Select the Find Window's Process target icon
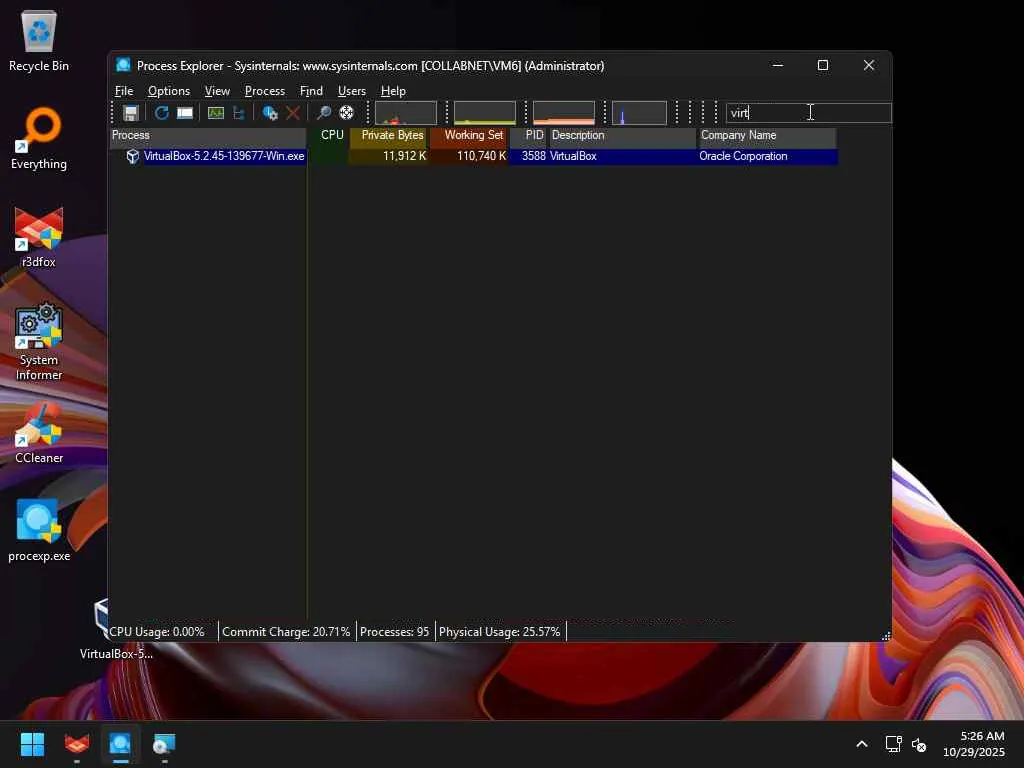Screen dimensions: 1024x768 tap(347, 113)
